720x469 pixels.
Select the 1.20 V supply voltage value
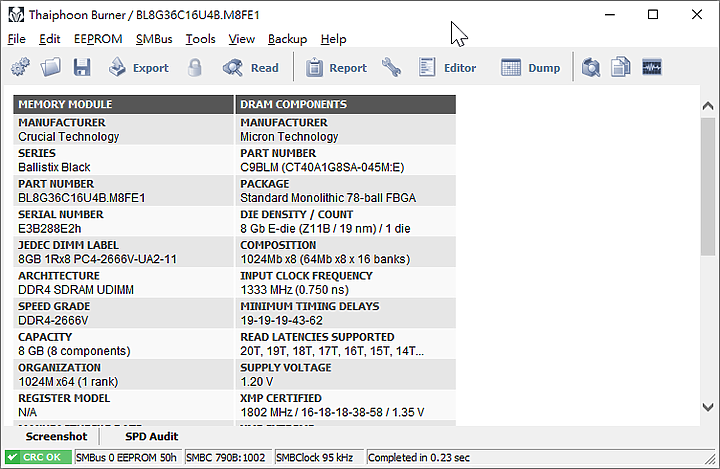257,382
